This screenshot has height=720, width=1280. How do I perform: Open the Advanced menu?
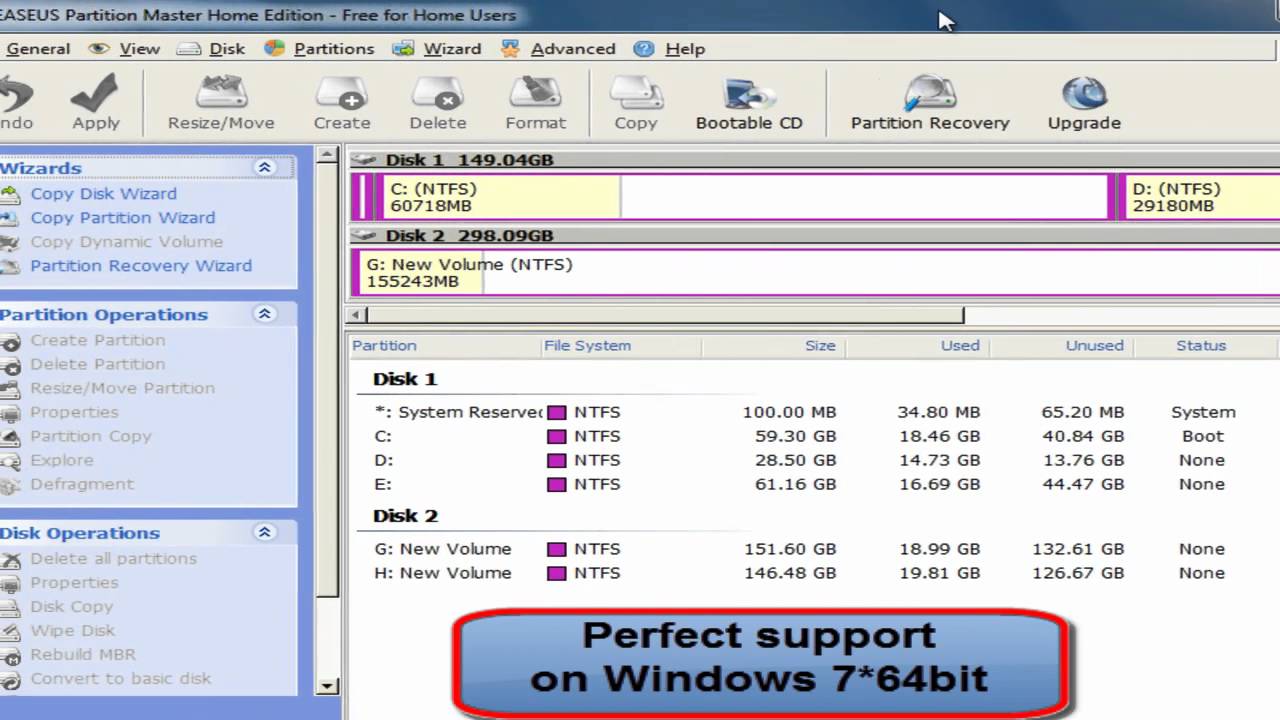tap(558, 48)
